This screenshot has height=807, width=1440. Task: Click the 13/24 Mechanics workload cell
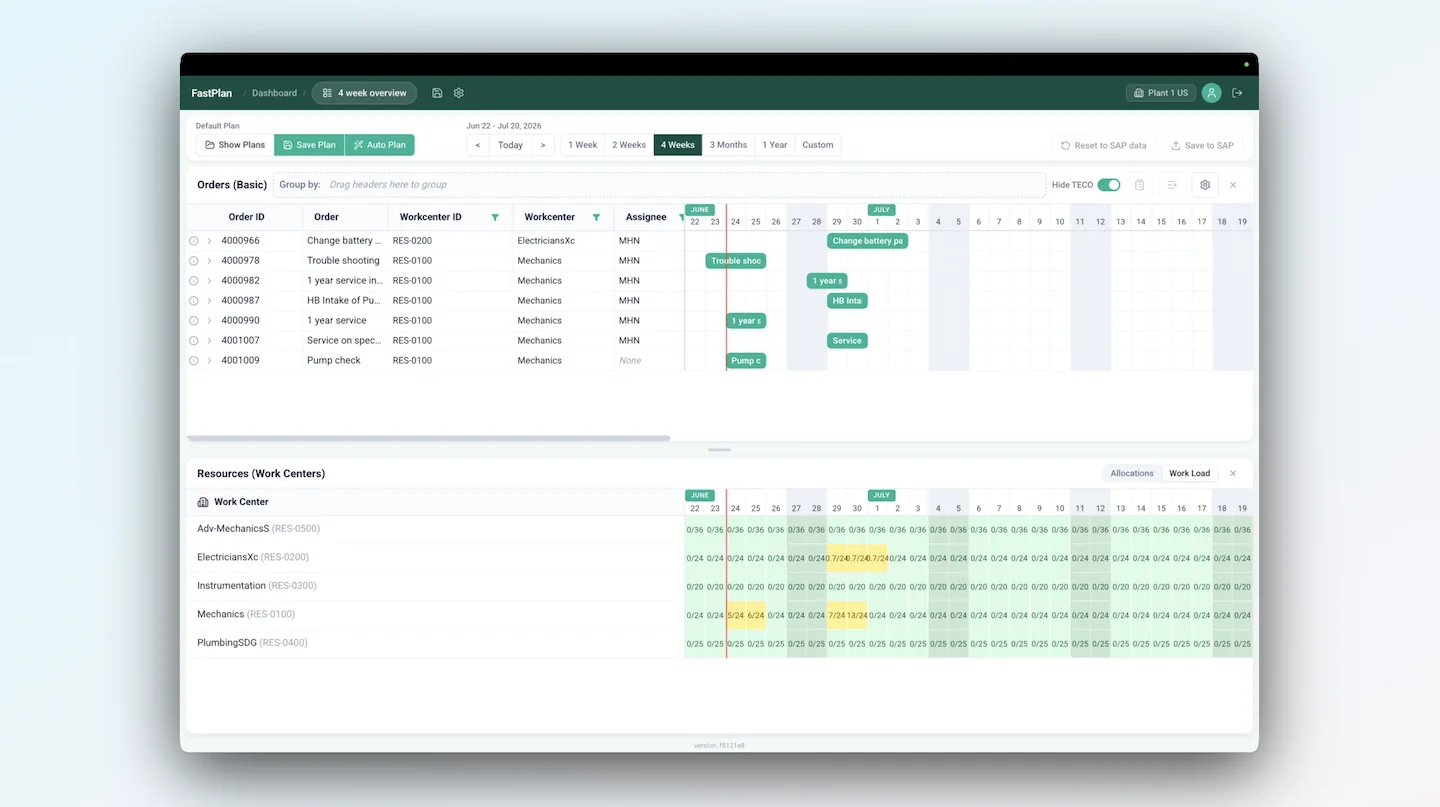(x=857, y=615)
